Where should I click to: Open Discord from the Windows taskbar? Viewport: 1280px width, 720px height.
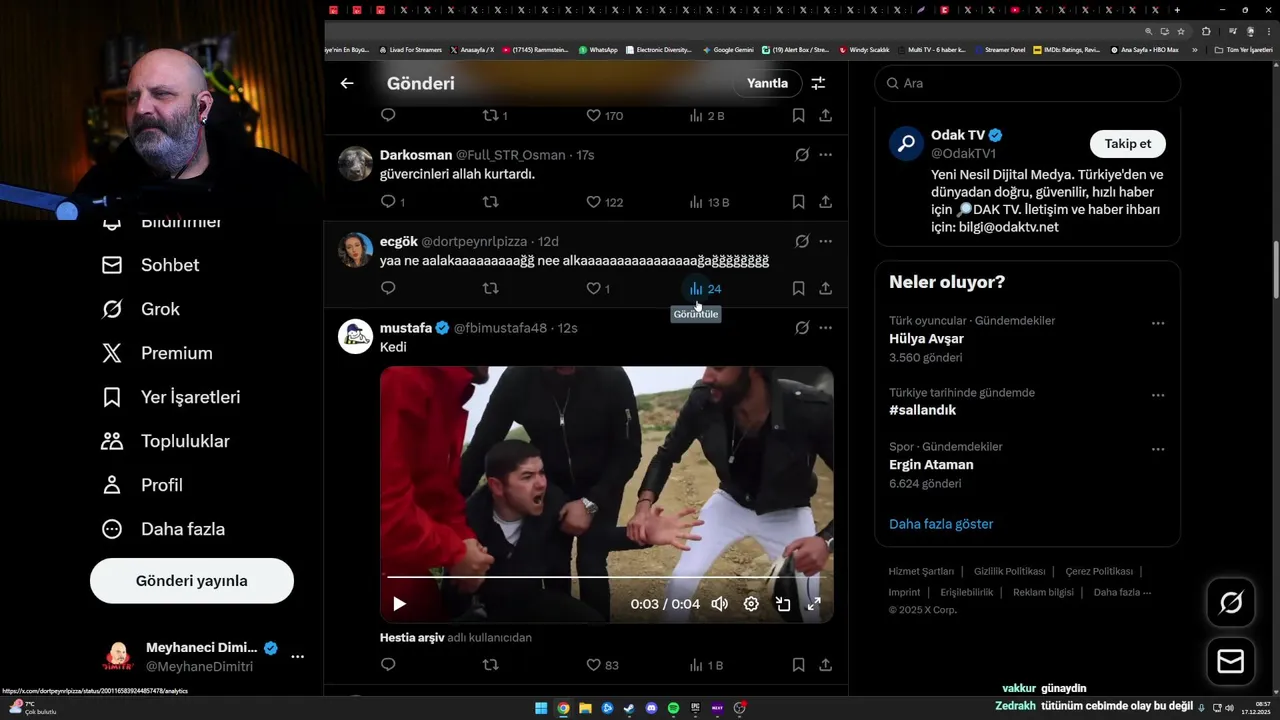(651, 708)
